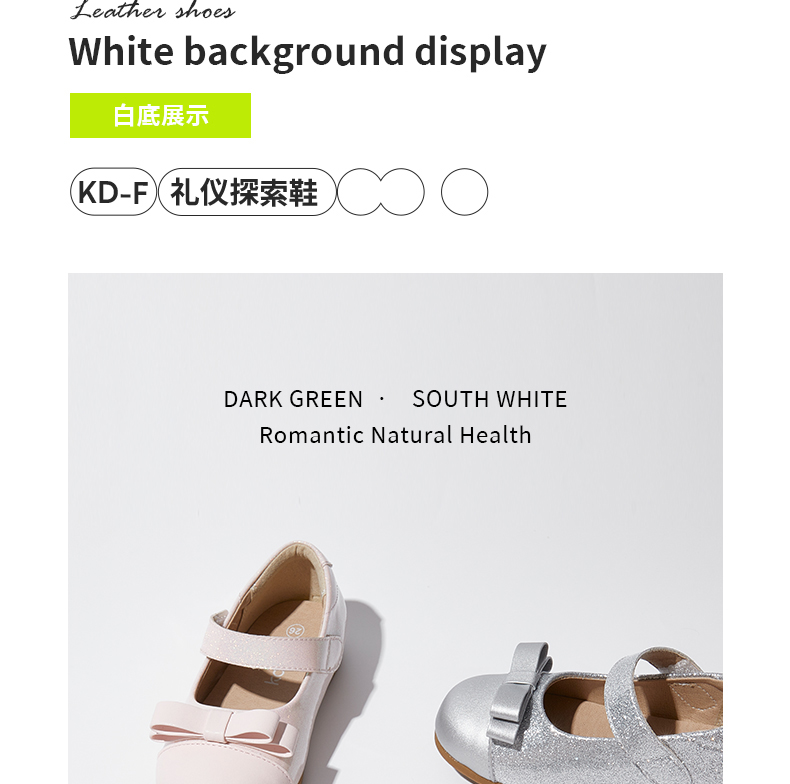Click the KD-F pill label
Image resolution: width=790 pixels, height=784 pixels.
click(x=113, y=192)
